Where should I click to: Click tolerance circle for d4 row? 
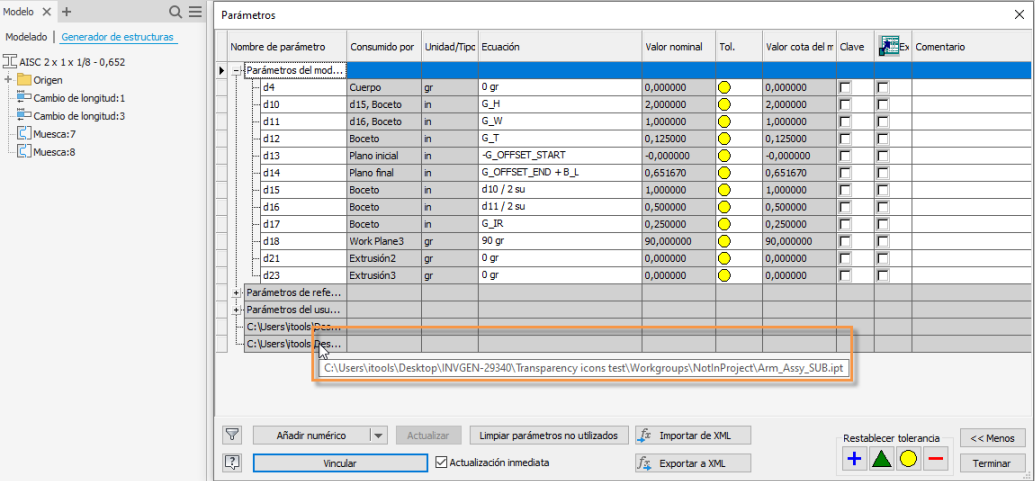pos(725,87)
